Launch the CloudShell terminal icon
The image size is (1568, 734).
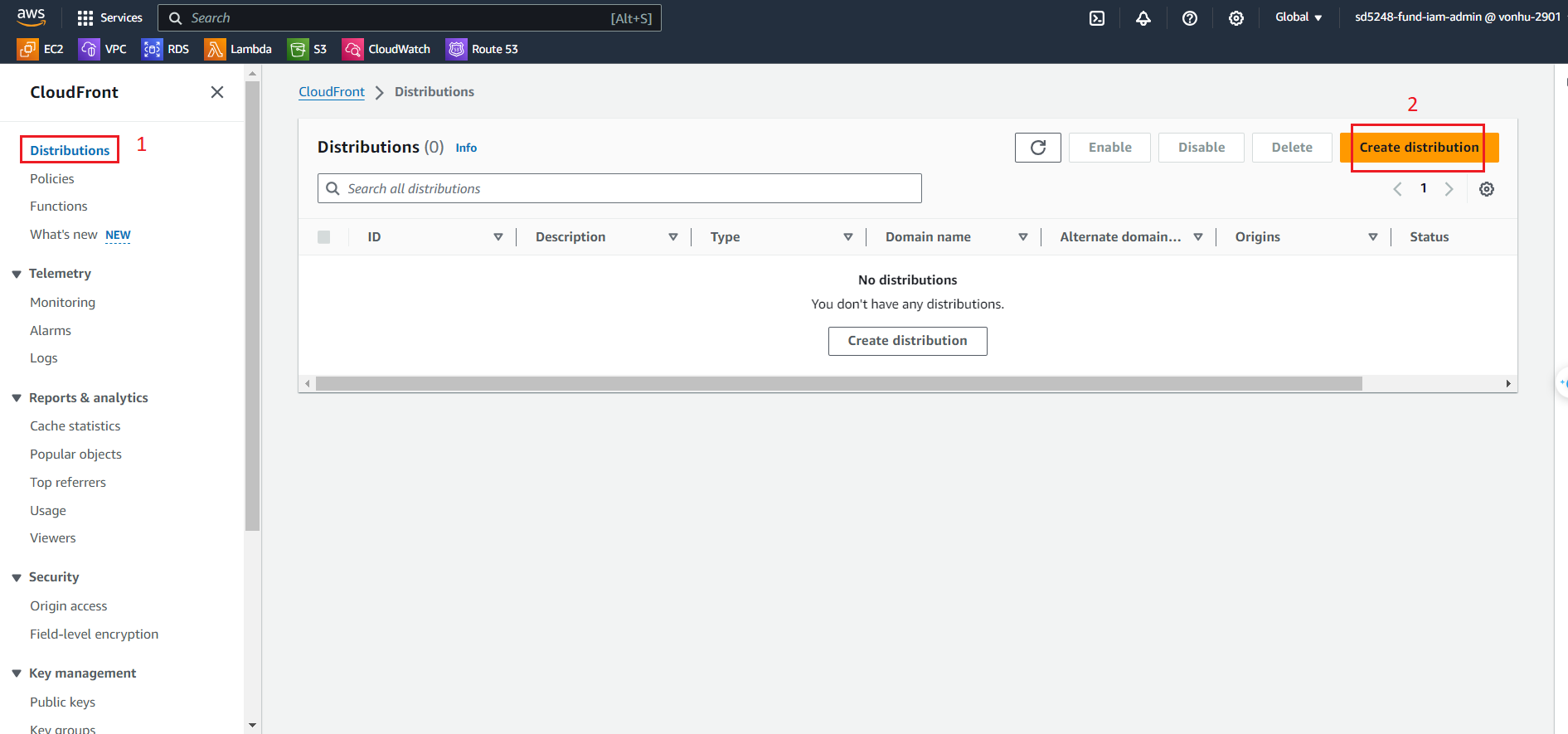click(x=1096, y=18)
